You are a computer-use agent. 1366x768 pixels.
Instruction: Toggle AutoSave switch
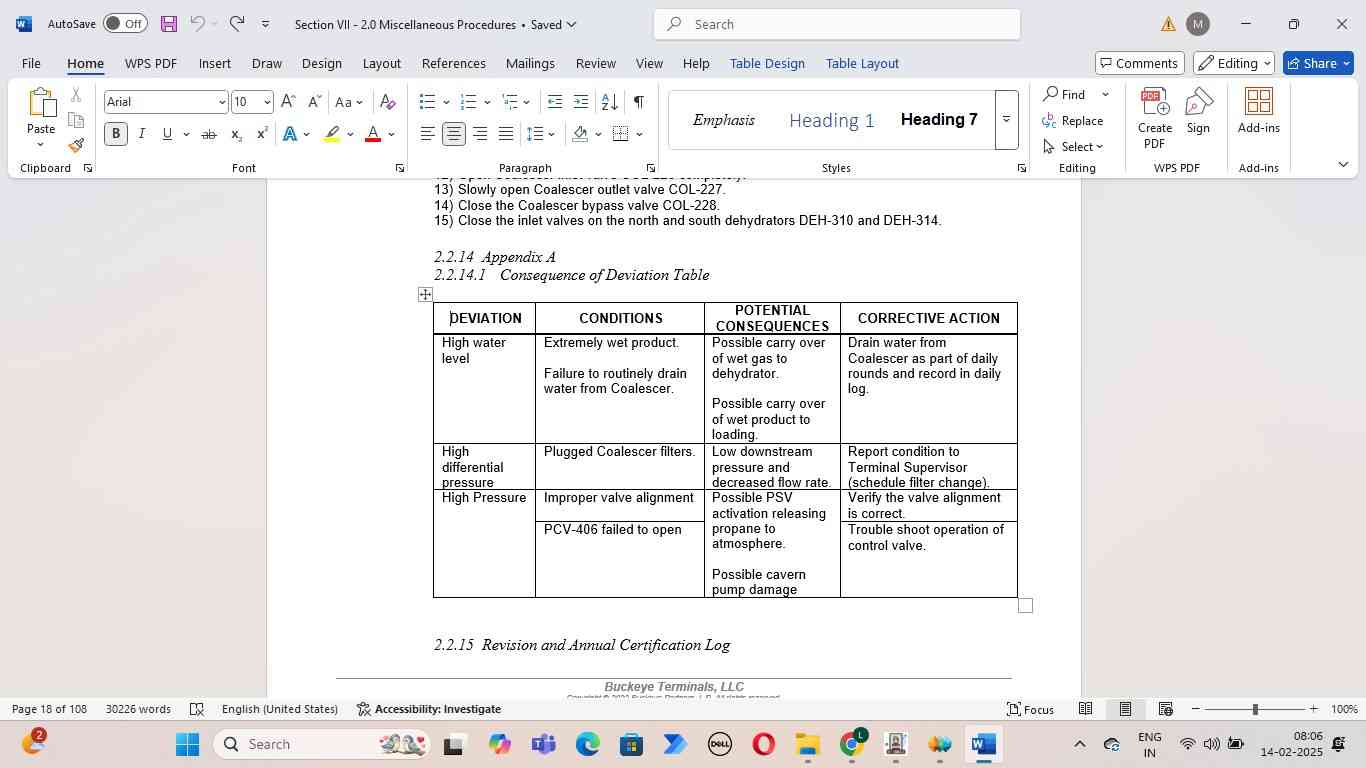pyautogui.click(x=125, y=24)
